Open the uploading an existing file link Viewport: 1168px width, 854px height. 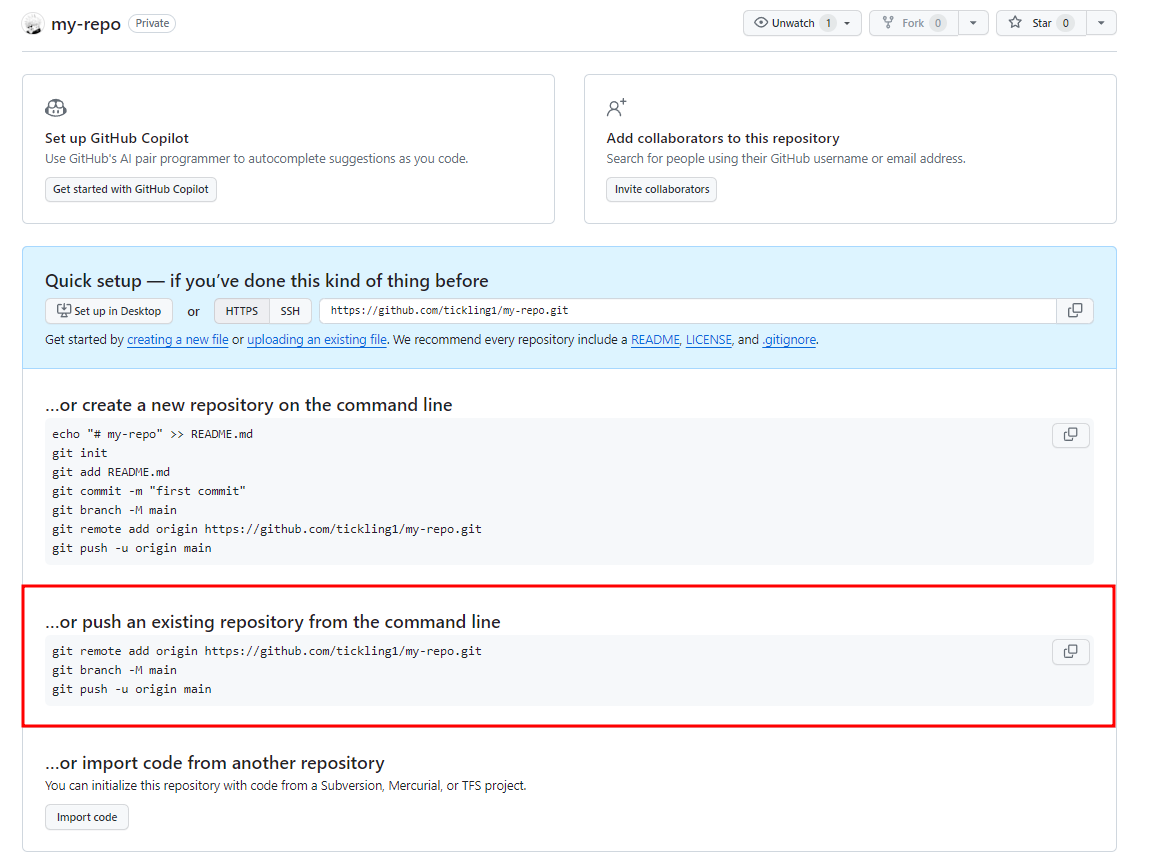(x=317, y=340)
